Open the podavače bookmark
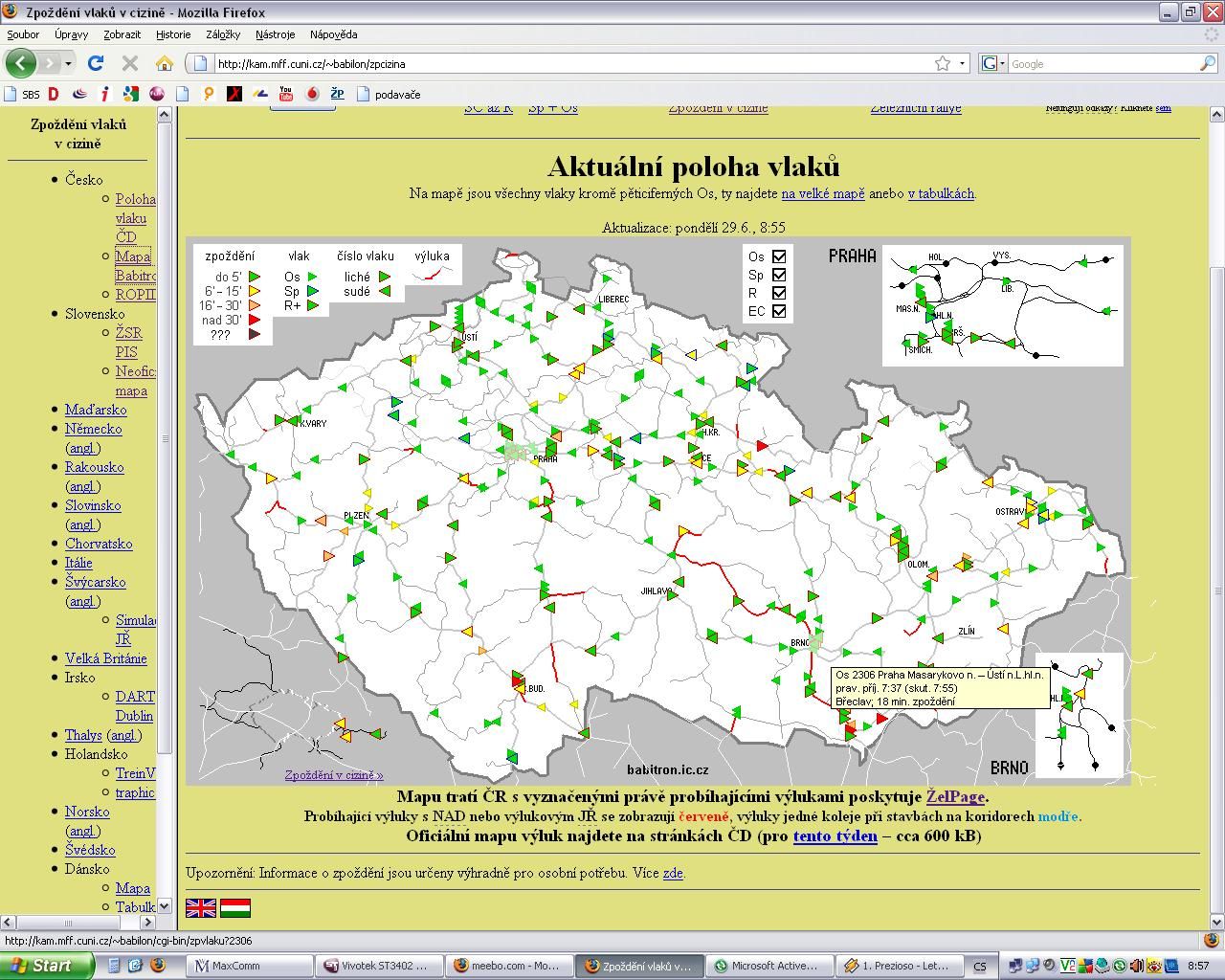 click(388, 94)
